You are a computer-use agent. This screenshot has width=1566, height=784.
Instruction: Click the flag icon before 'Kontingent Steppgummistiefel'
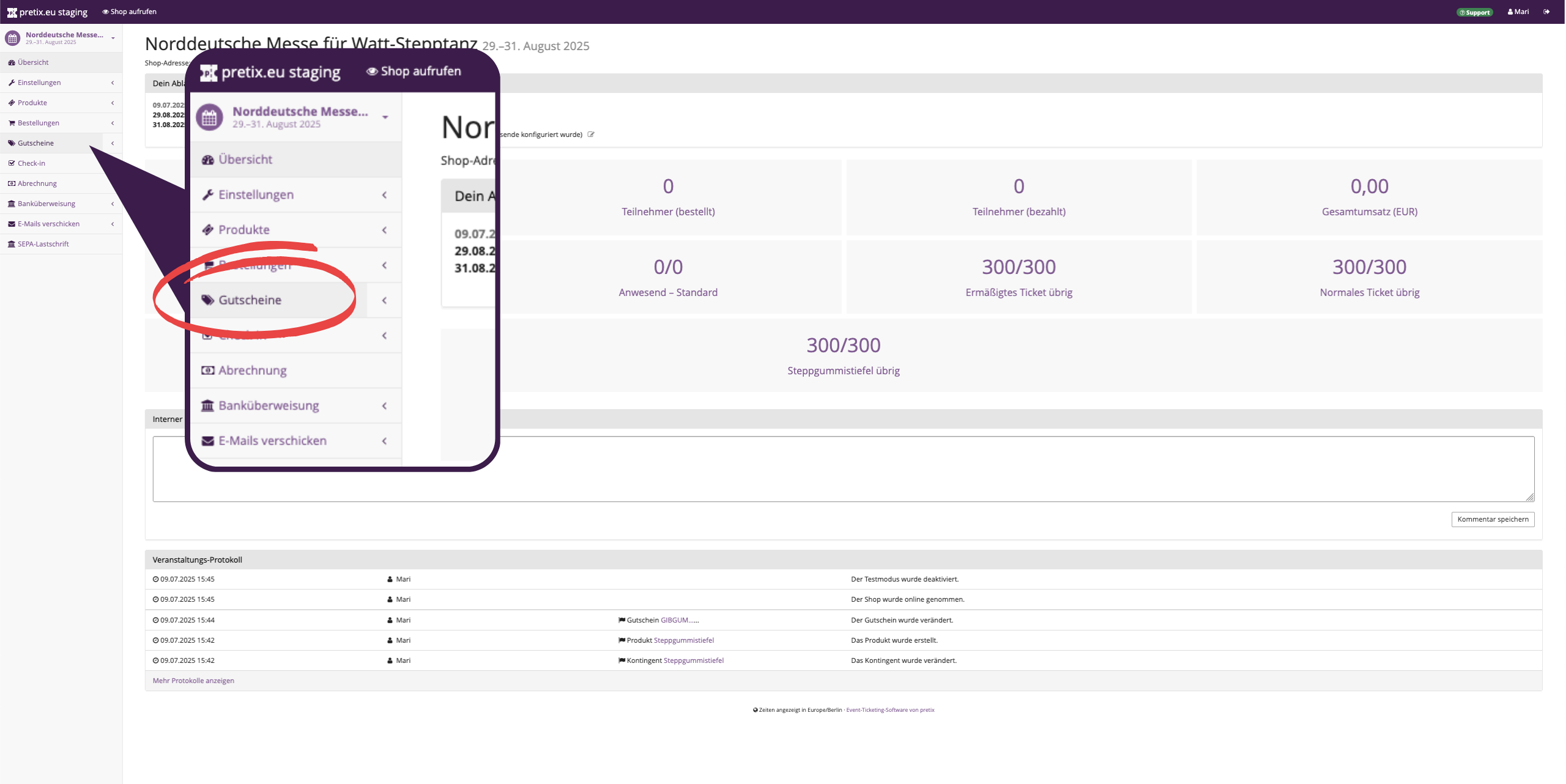click(x=622, y=660)
